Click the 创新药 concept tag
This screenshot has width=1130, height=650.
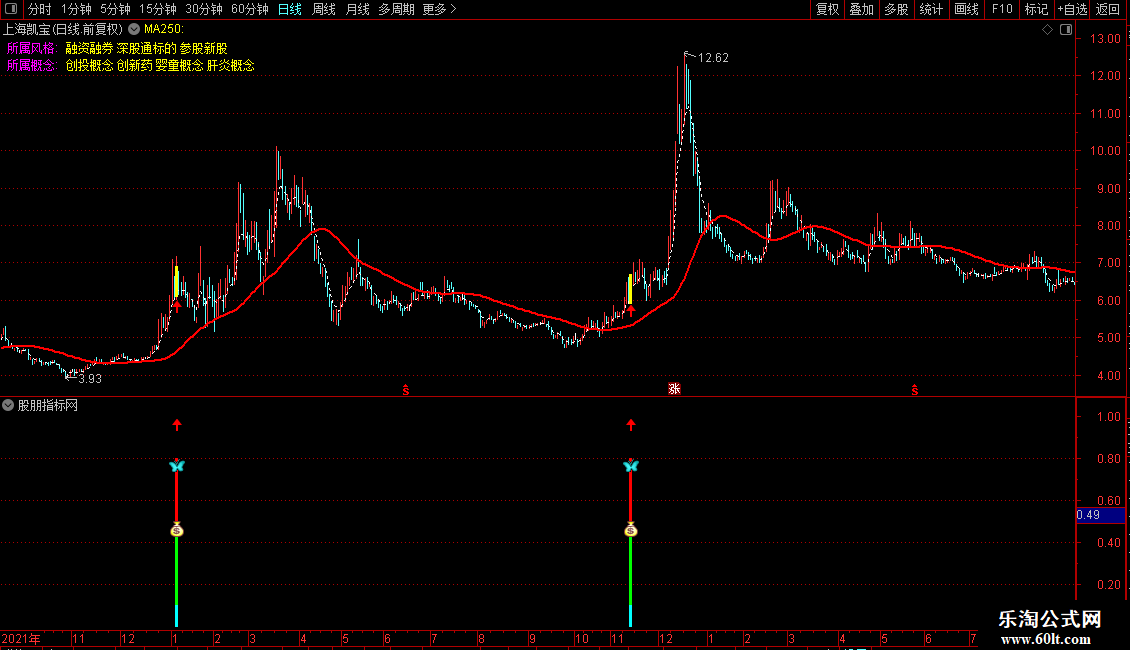pos(135,66)
